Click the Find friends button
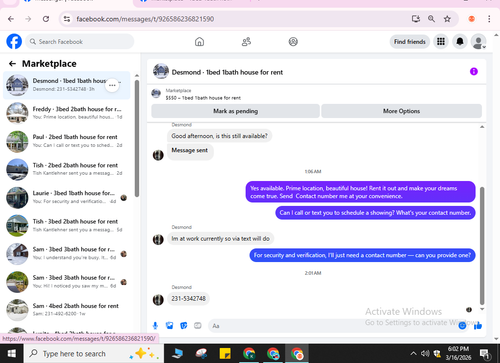Viewport: 500px width, 363px height. (x=410, y=42)
